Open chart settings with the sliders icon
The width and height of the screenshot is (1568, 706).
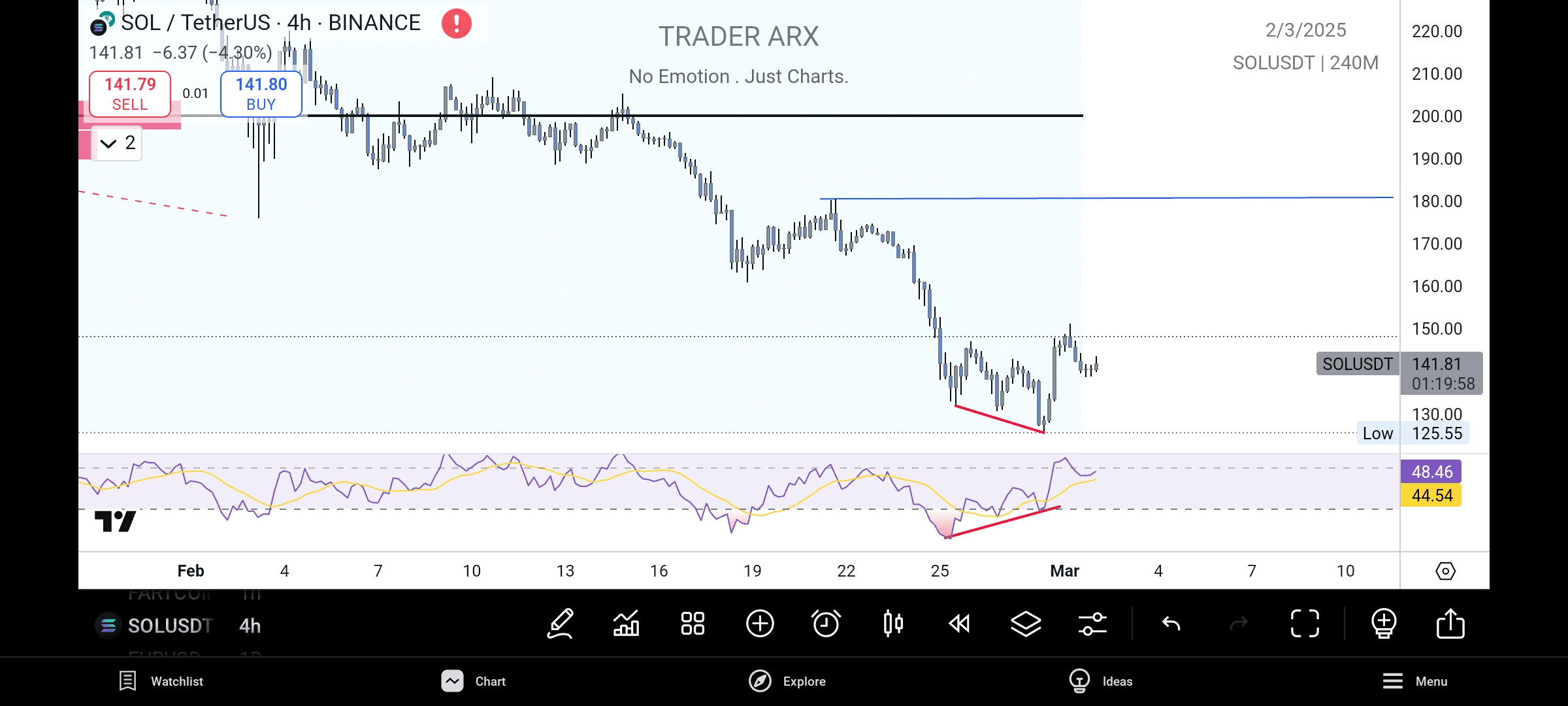[1092, 624]
